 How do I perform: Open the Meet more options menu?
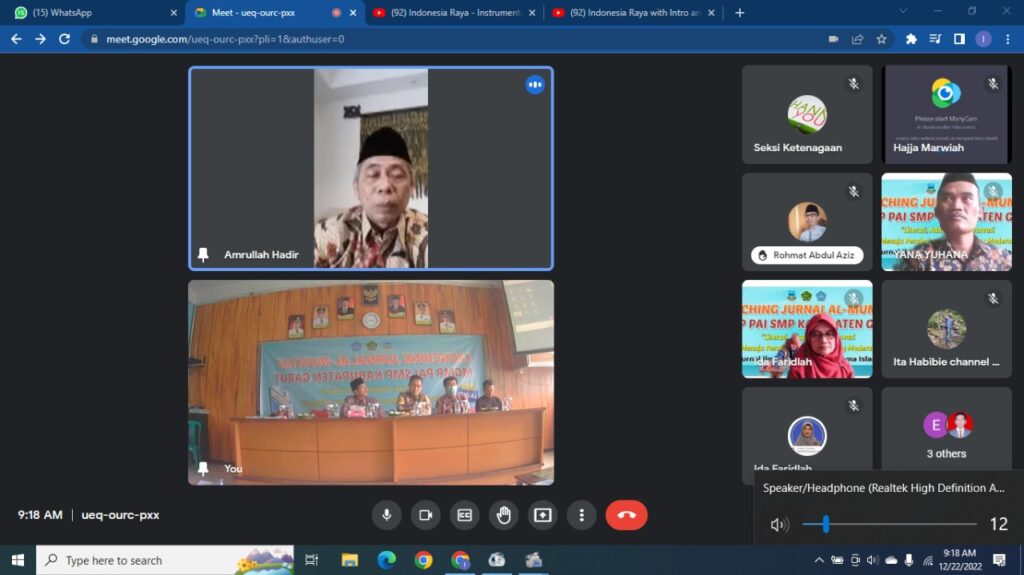(581, 515)
